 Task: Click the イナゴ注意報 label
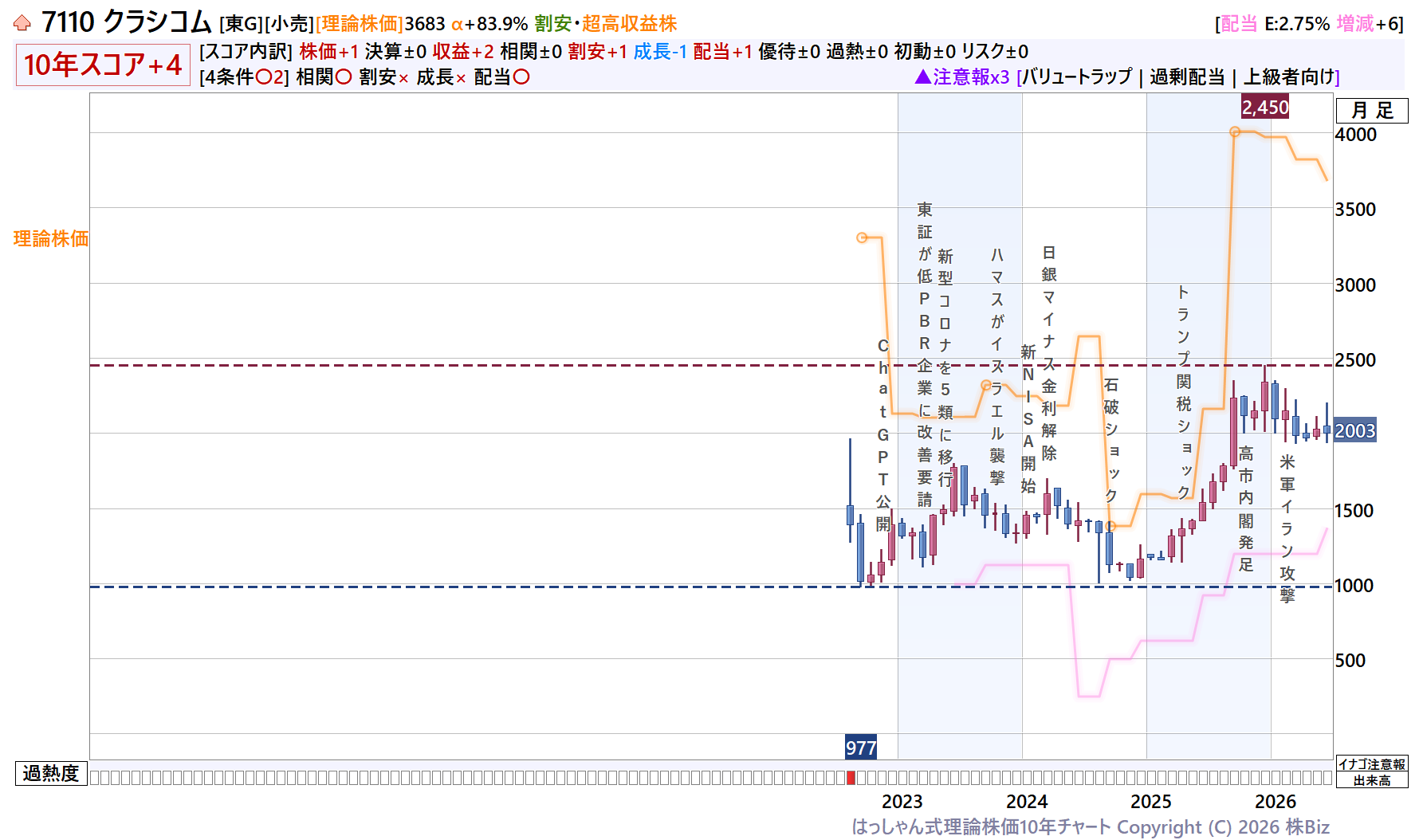click(1372, 764)
